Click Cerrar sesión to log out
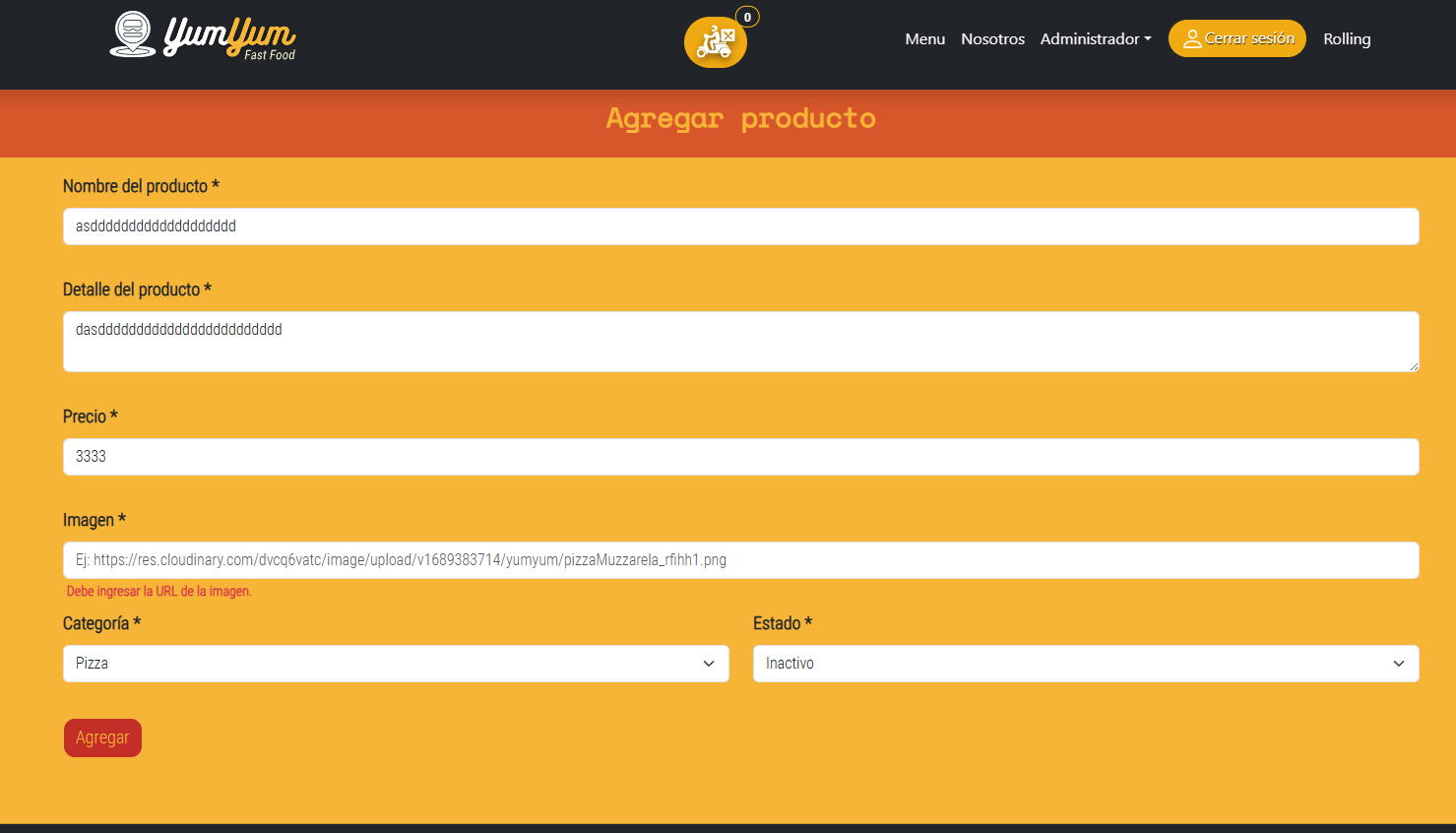1456x833 pixels. 1236,38
